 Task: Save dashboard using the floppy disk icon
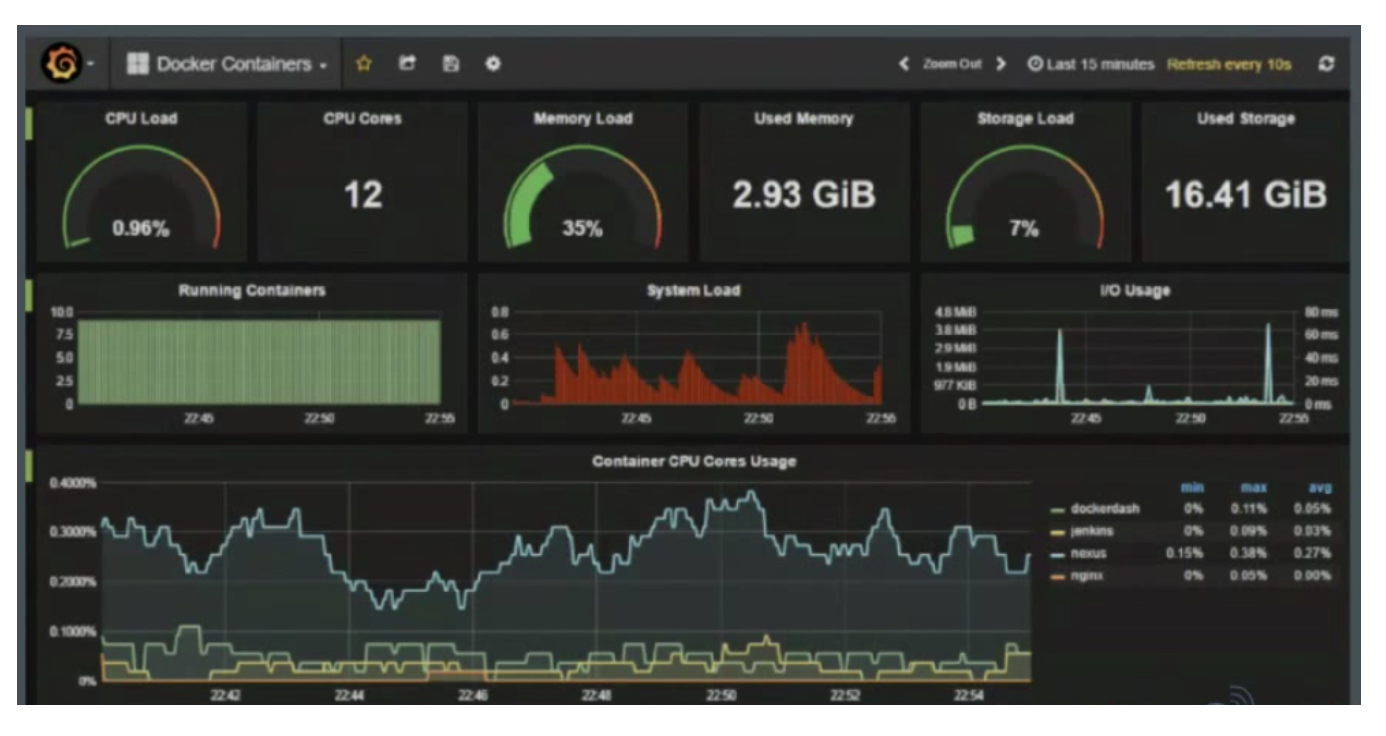(x=450, y=64)
